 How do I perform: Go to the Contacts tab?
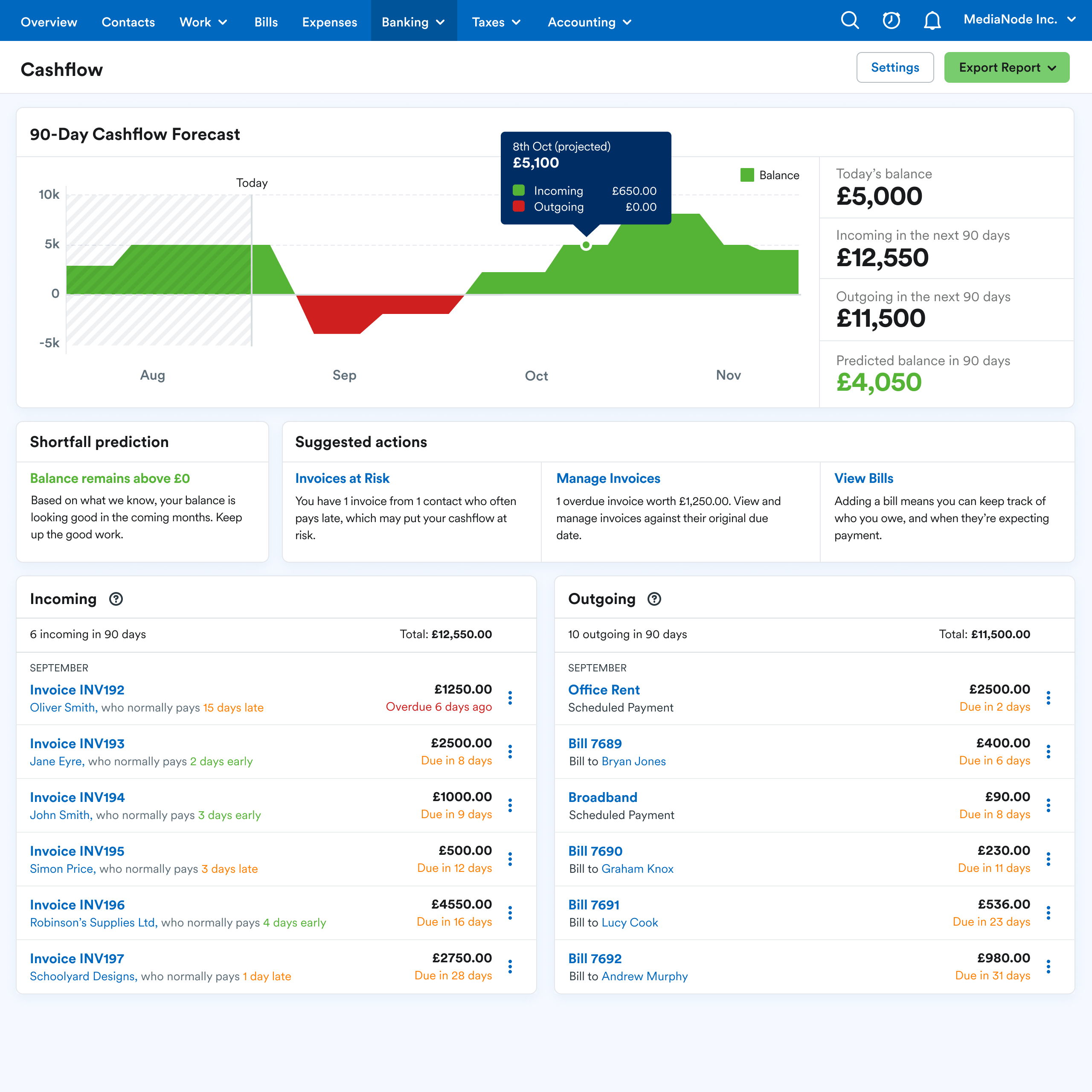(128, 22)
